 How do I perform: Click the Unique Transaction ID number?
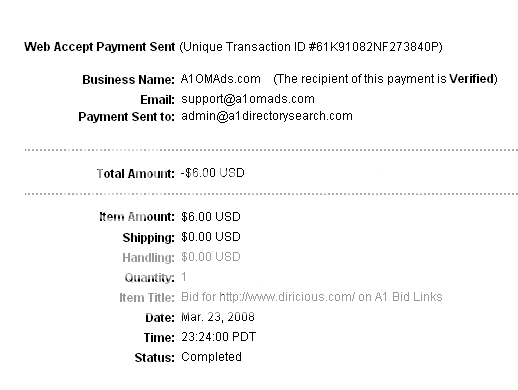coord(375,47)
